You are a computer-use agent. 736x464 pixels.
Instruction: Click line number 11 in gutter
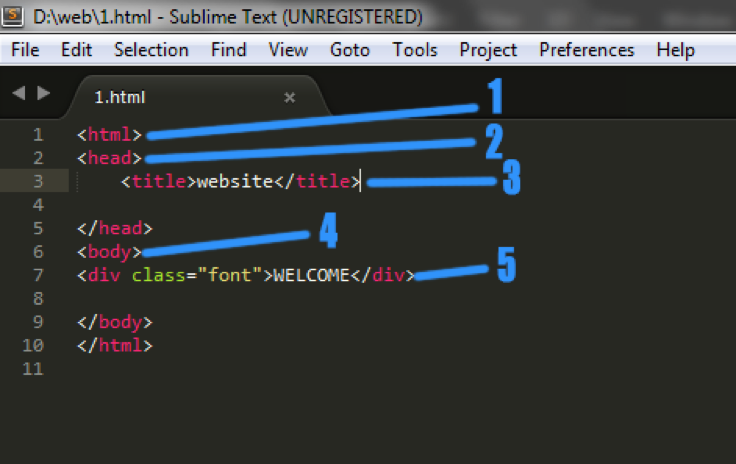click(33, 369)
